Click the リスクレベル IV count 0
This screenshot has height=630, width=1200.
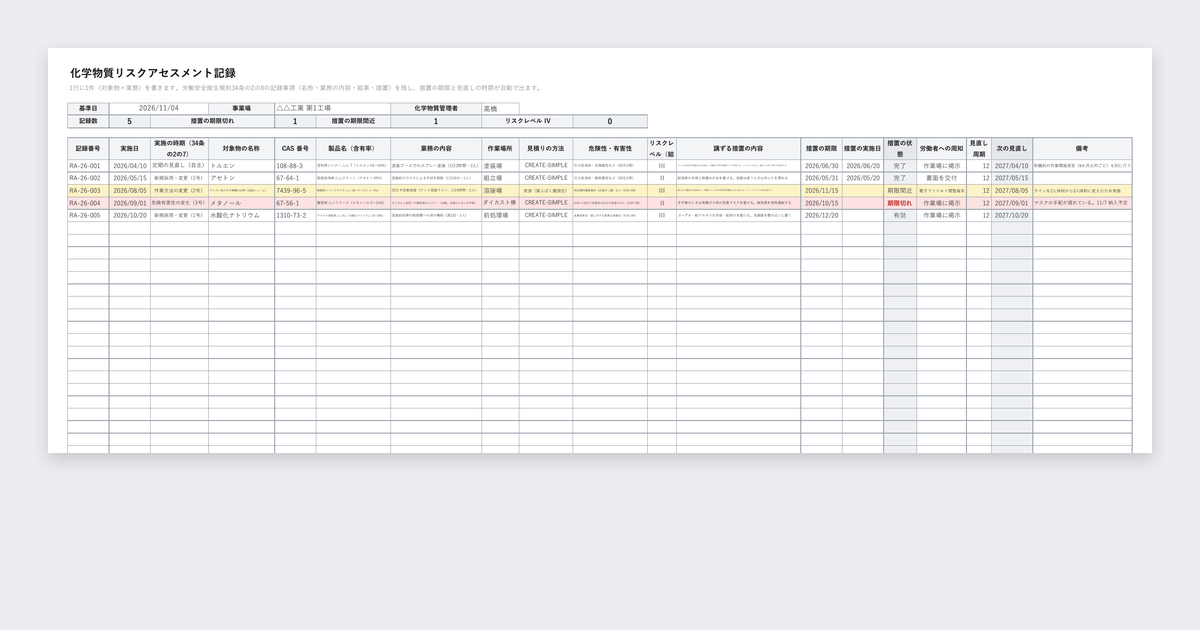tap(610, 121)
